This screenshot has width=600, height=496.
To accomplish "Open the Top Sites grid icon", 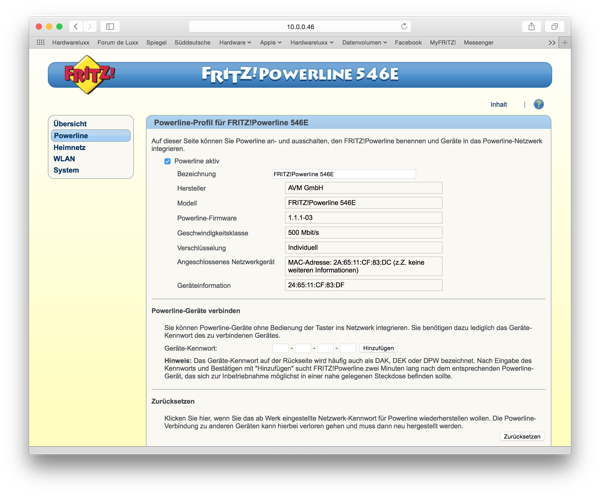I will click(x=41, y=42).
